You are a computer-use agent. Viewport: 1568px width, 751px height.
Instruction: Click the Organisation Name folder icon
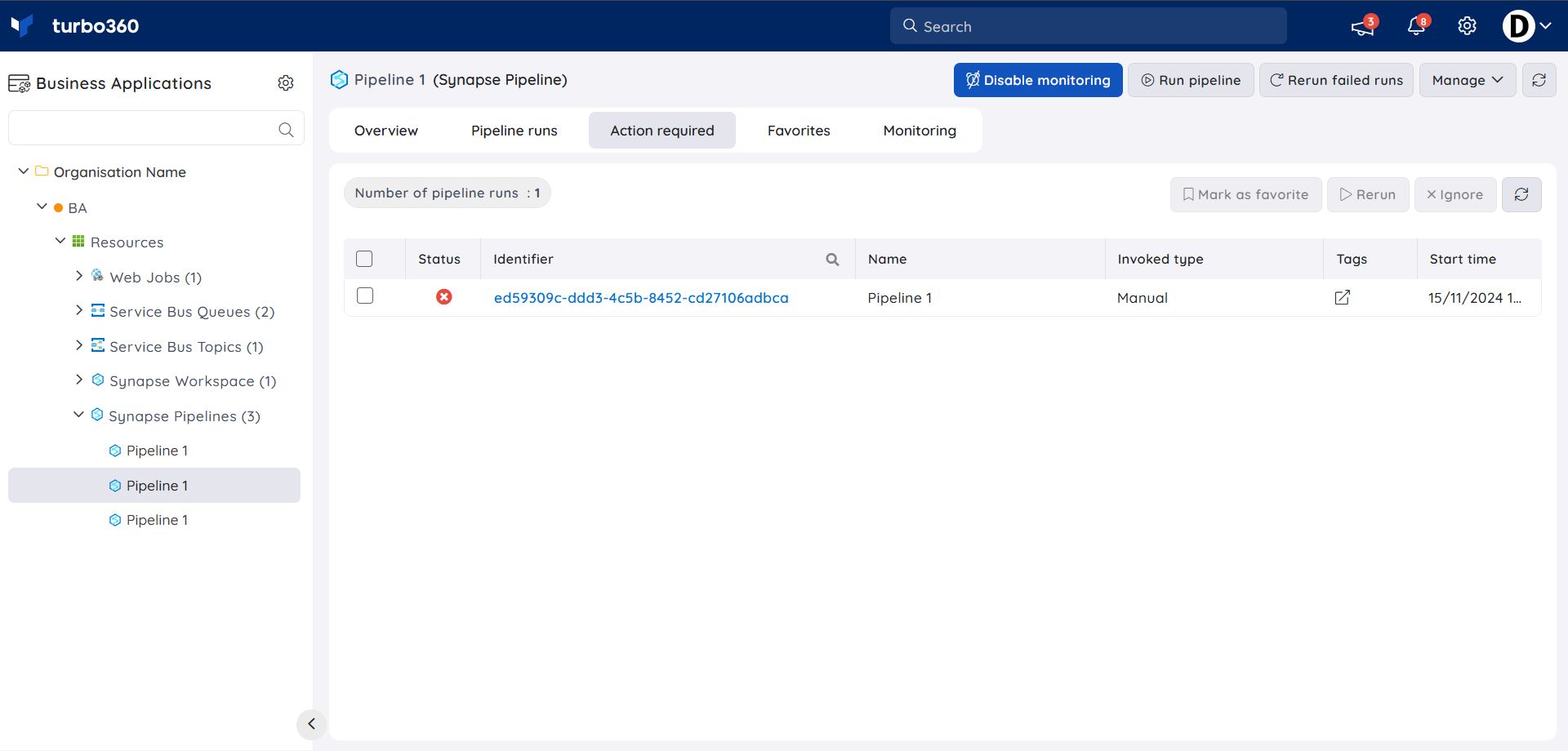coord(42,171)
